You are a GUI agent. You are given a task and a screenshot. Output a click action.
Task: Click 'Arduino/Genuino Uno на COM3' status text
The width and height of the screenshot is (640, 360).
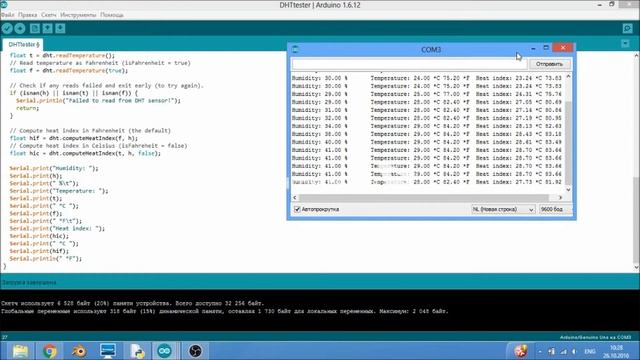596,337
